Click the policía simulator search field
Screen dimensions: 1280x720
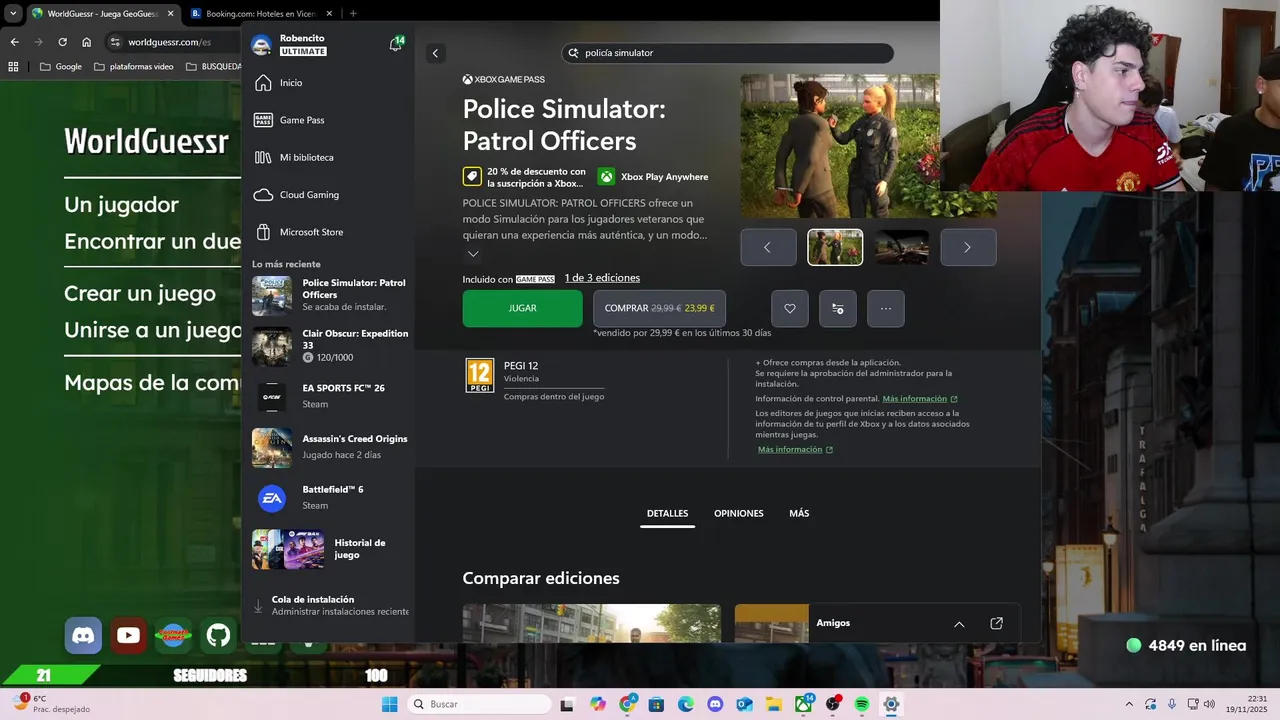coord(728,53)
